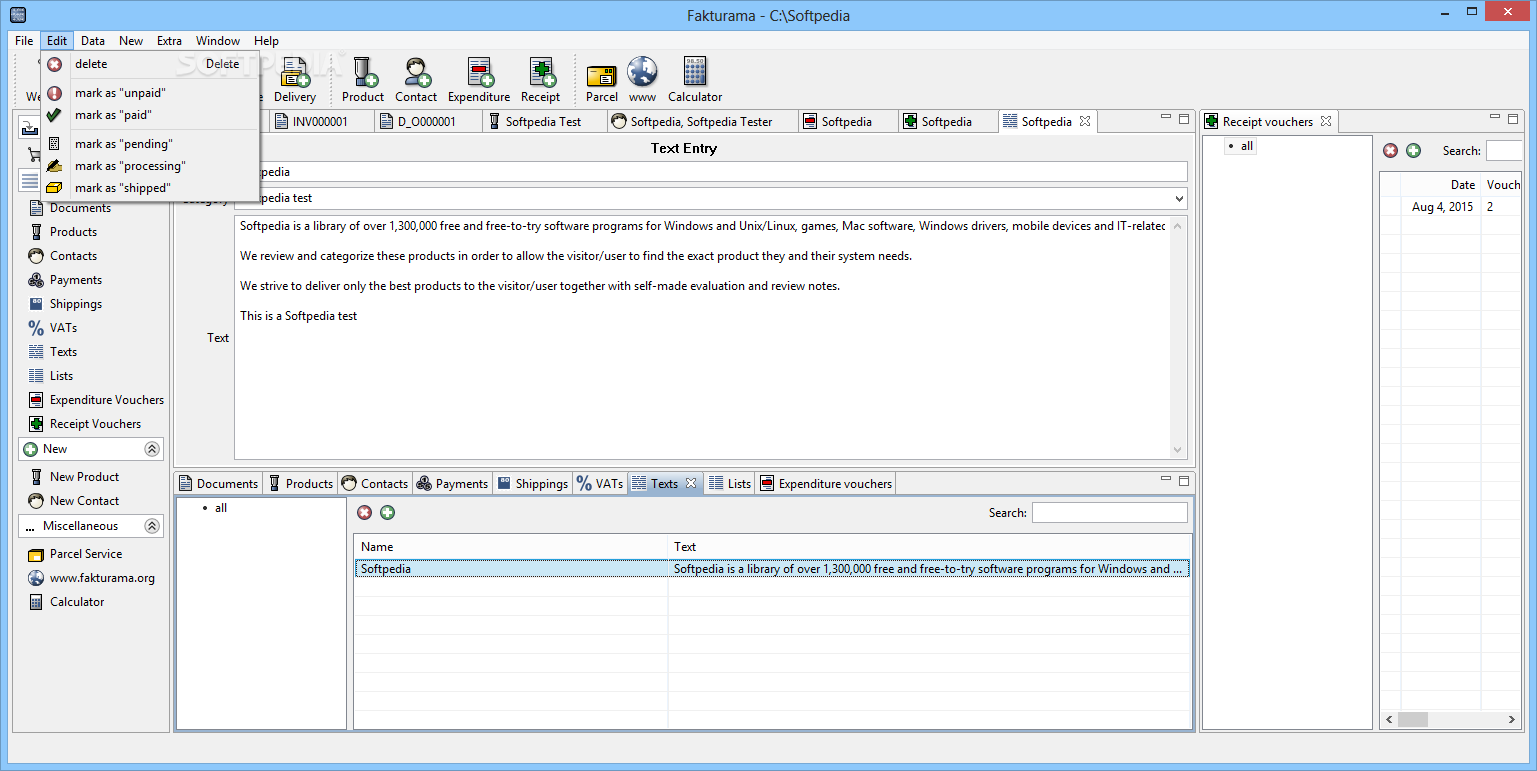
Task: Click red delete icon in Receipt vouchers
Action: click(1390, 151)
